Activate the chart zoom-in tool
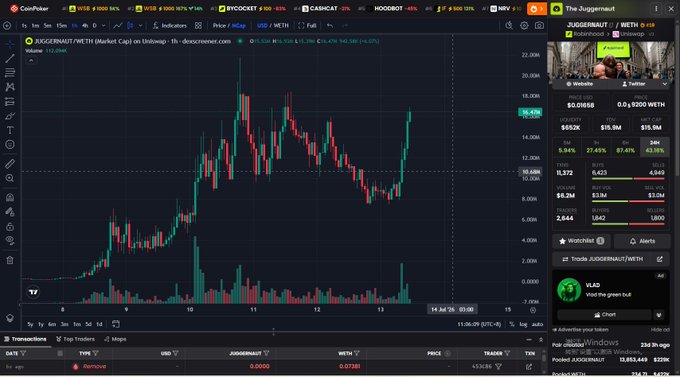The image size is (680, 377). pyautogui.click(x=10, y=178)
